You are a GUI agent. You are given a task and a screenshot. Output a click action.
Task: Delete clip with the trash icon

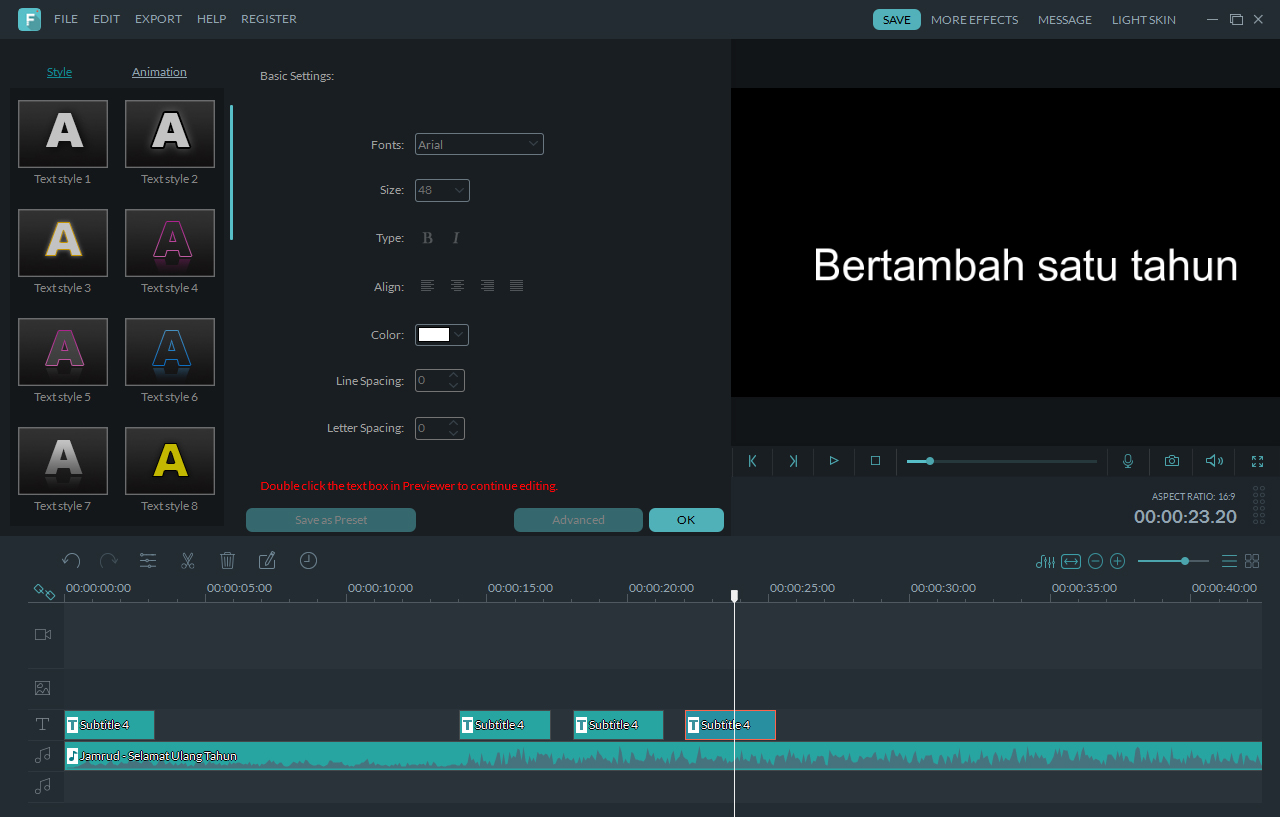[227, 561]
